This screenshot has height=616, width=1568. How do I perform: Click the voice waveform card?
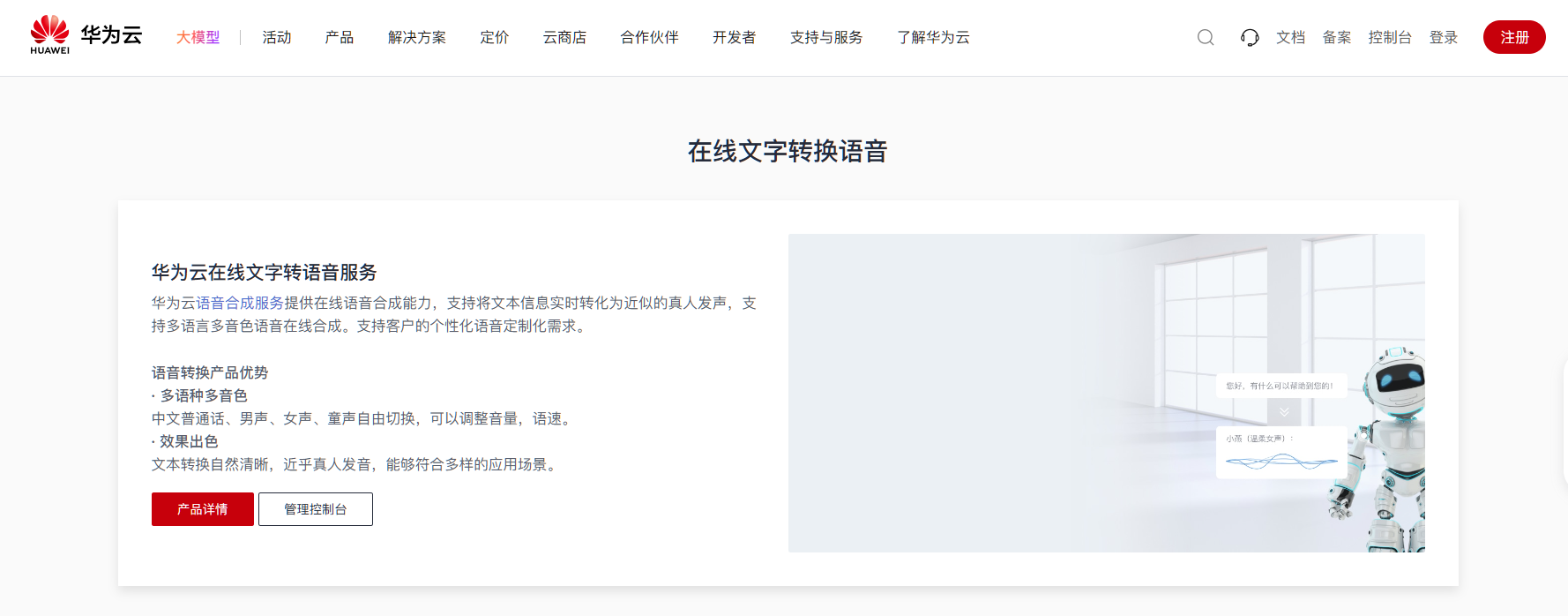(1281, 453)
